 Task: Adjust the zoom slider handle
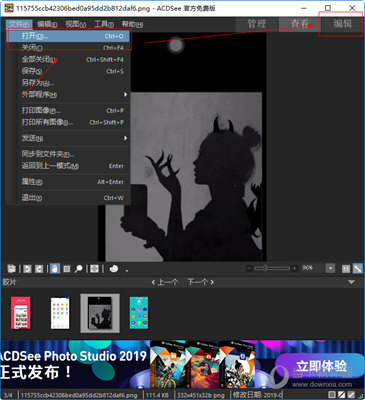(265, 268)
